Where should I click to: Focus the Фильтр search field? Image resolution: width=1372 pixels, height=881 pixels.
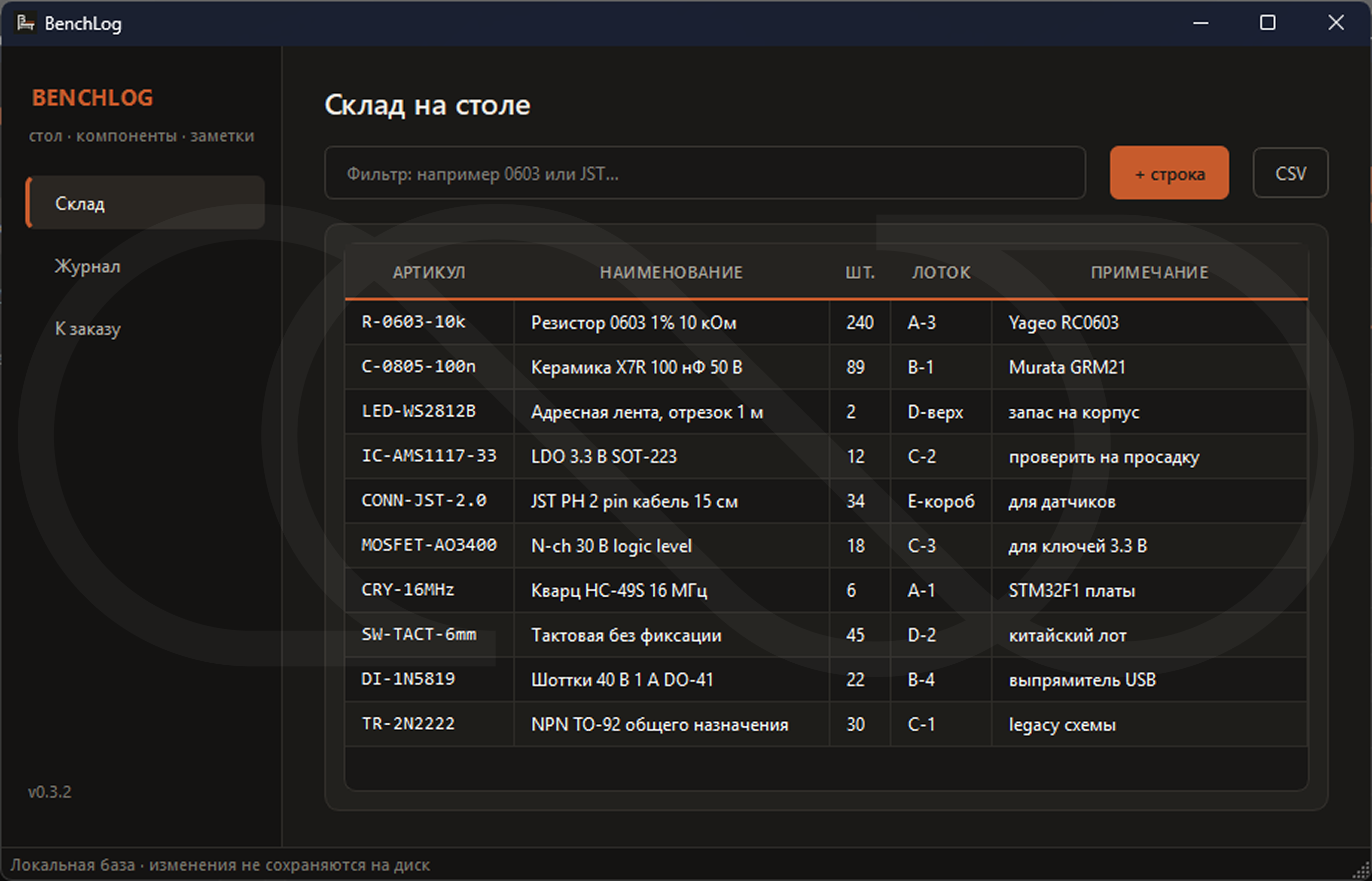[704, 173]
